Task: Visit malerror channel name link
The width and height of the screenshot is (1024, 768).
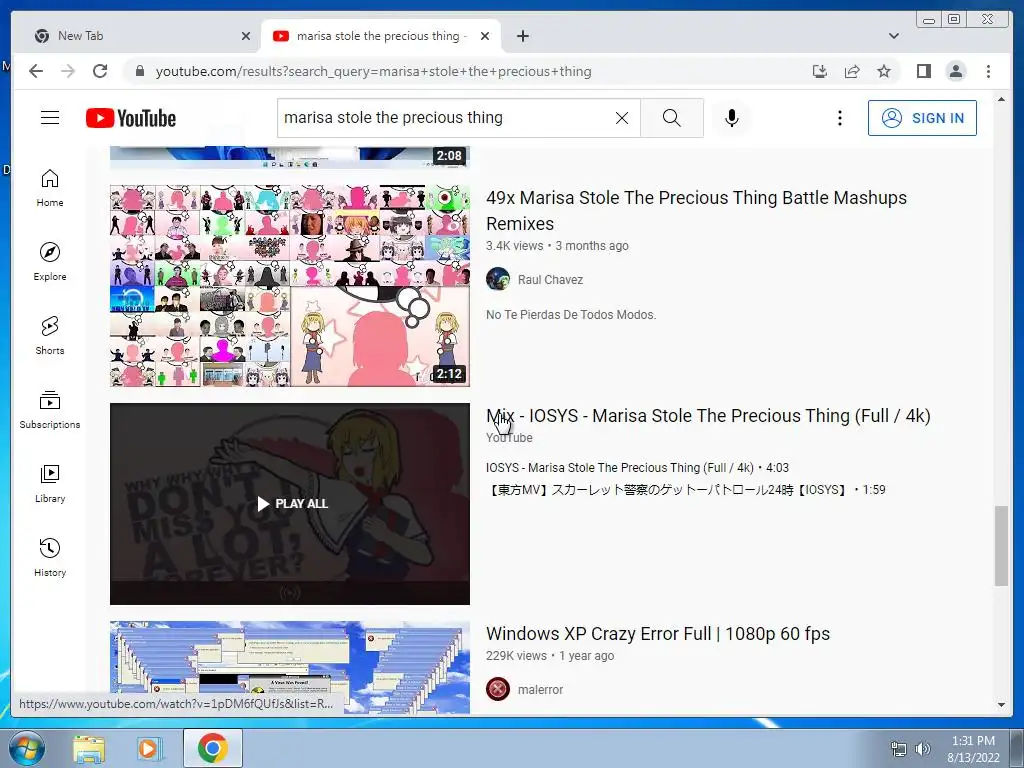Action: 540,689
